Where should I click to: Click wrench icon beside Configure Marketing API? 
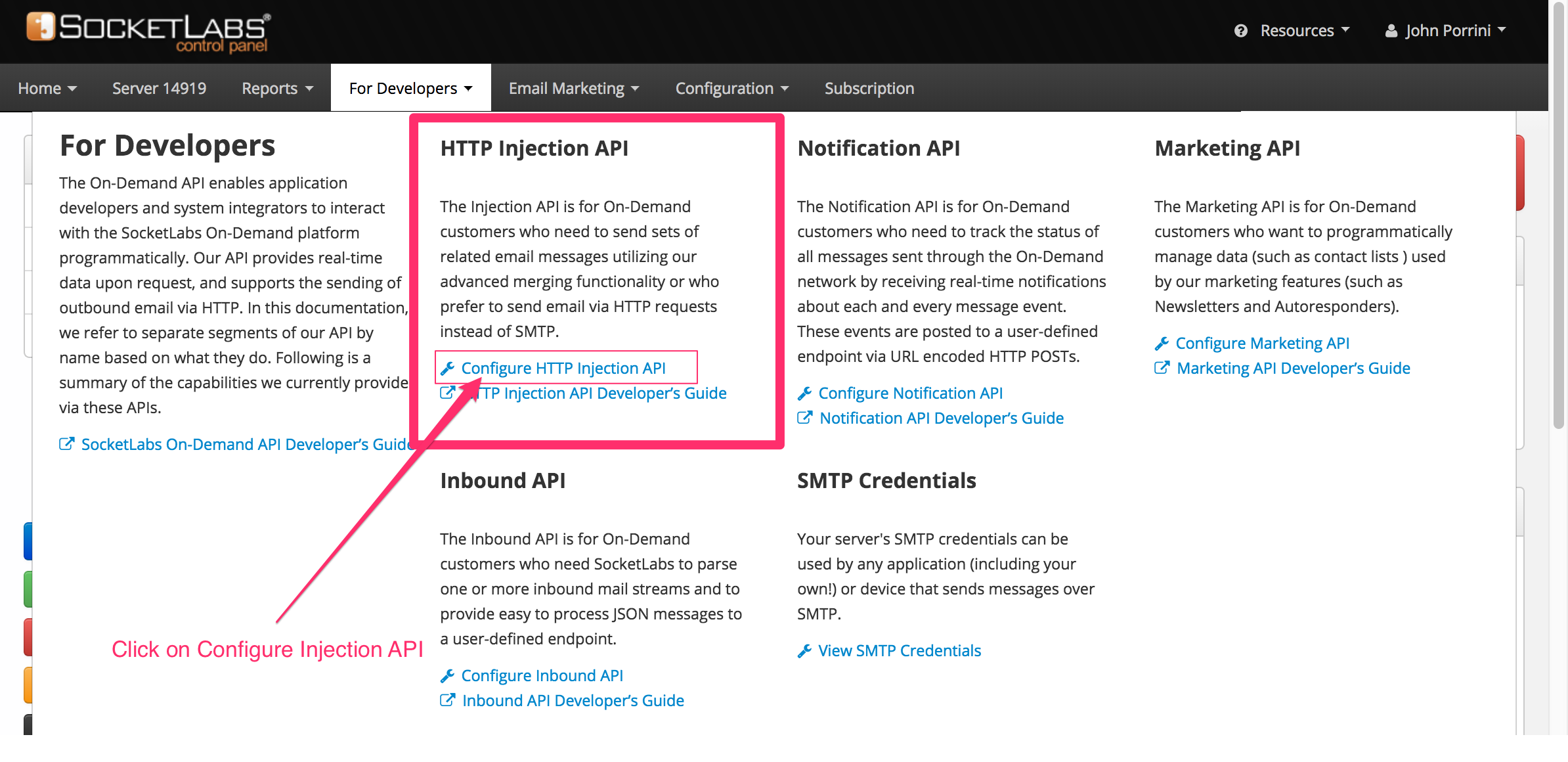click(1162, 344)
